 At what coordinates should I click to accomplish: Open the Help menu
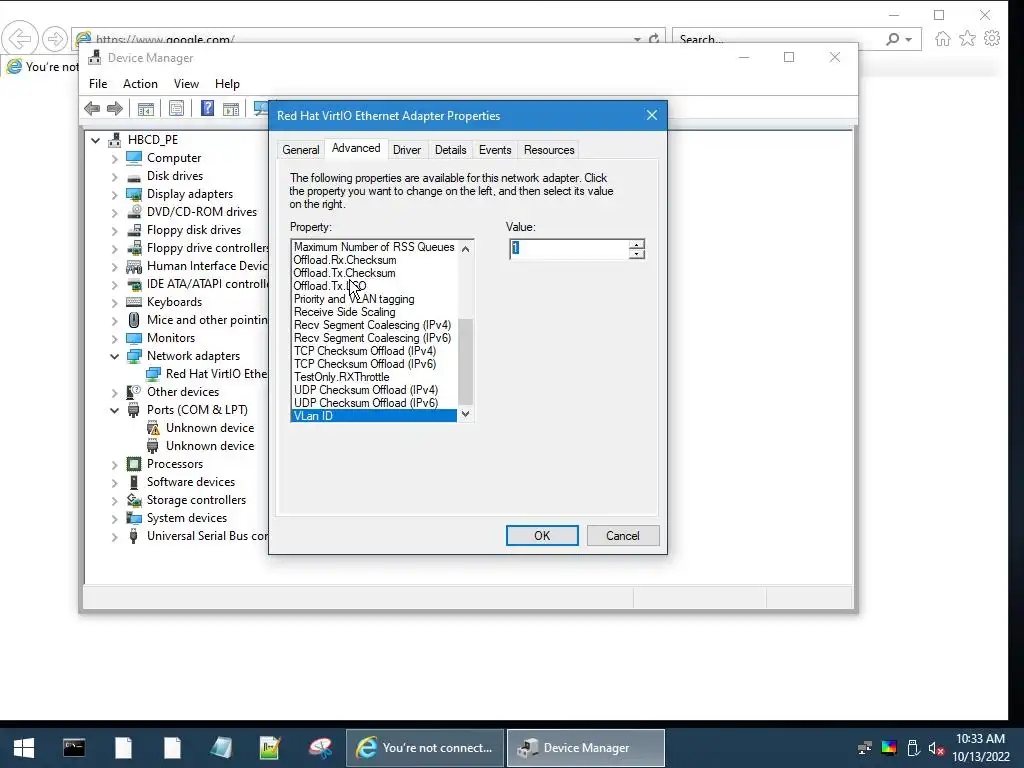coord(227,84)
